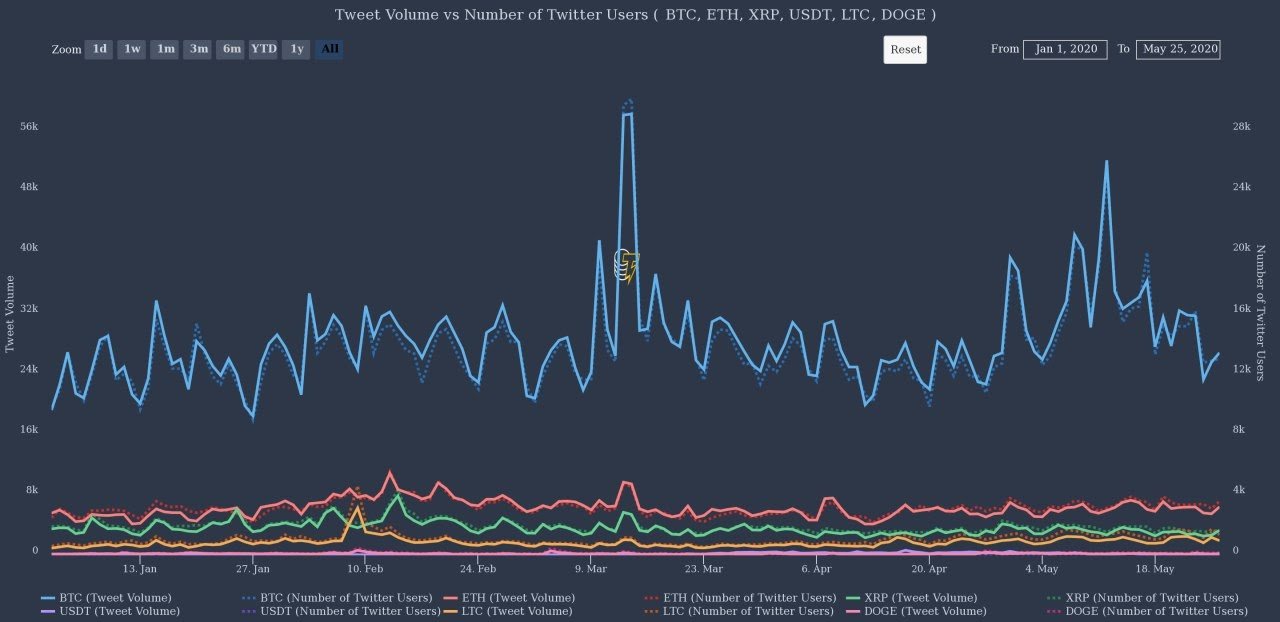Hide the ETH (Tweet Volume) series
1280x622 pixels.
[x=509, y=598]
